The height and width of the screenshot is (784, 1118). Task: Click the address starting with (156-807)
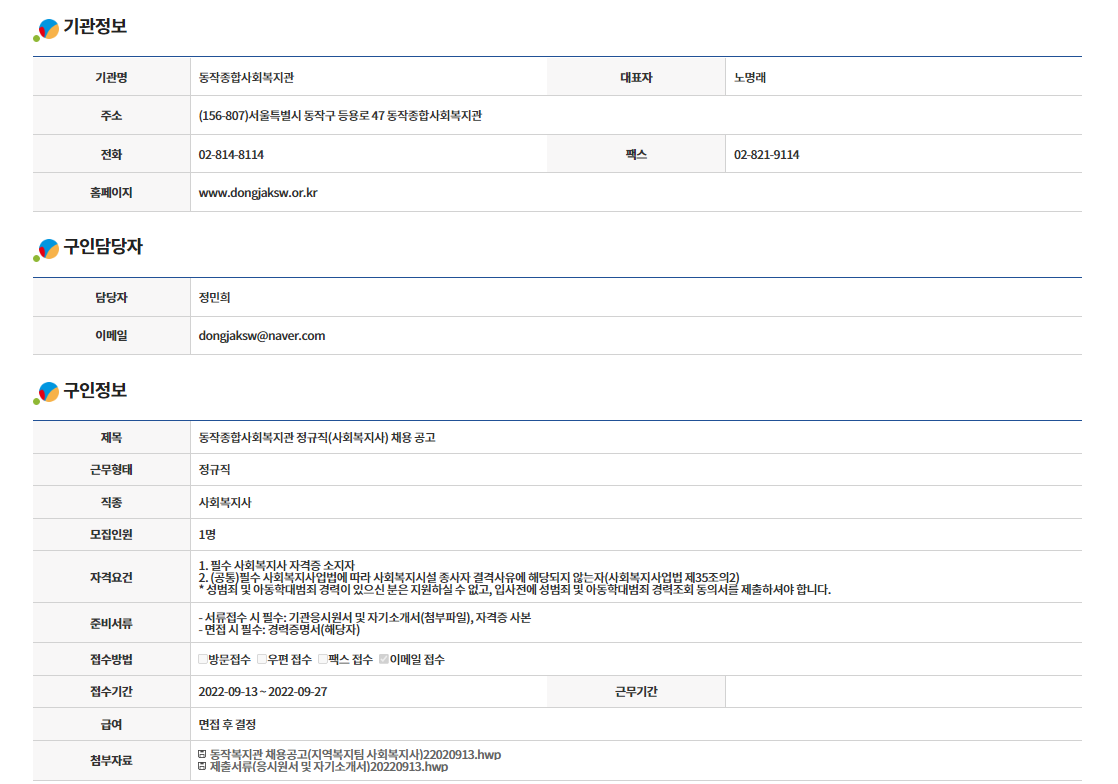(x=340, y=115)
